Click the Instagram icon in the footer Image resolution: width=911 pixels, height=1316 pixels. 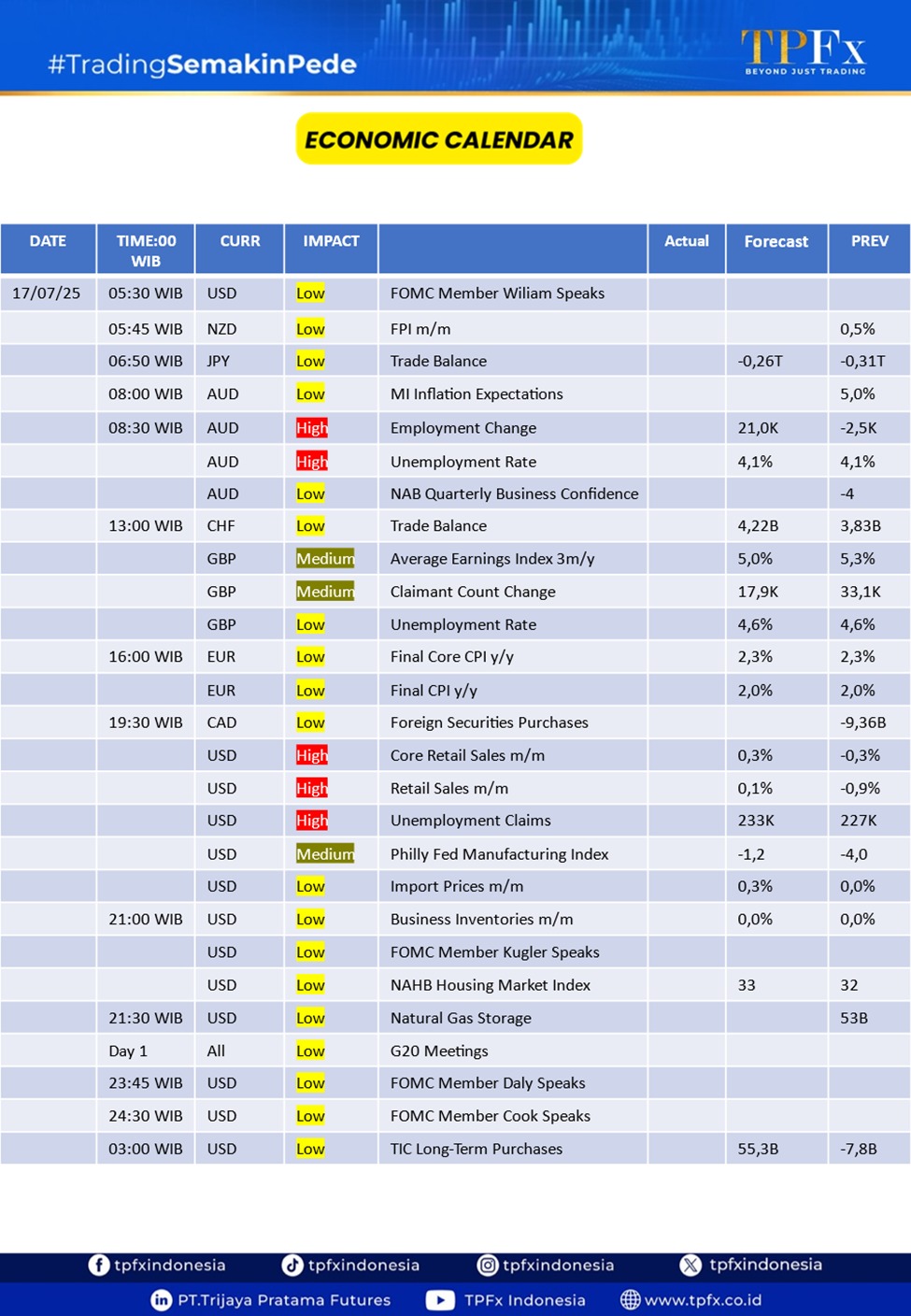[x=488, y=1265]
